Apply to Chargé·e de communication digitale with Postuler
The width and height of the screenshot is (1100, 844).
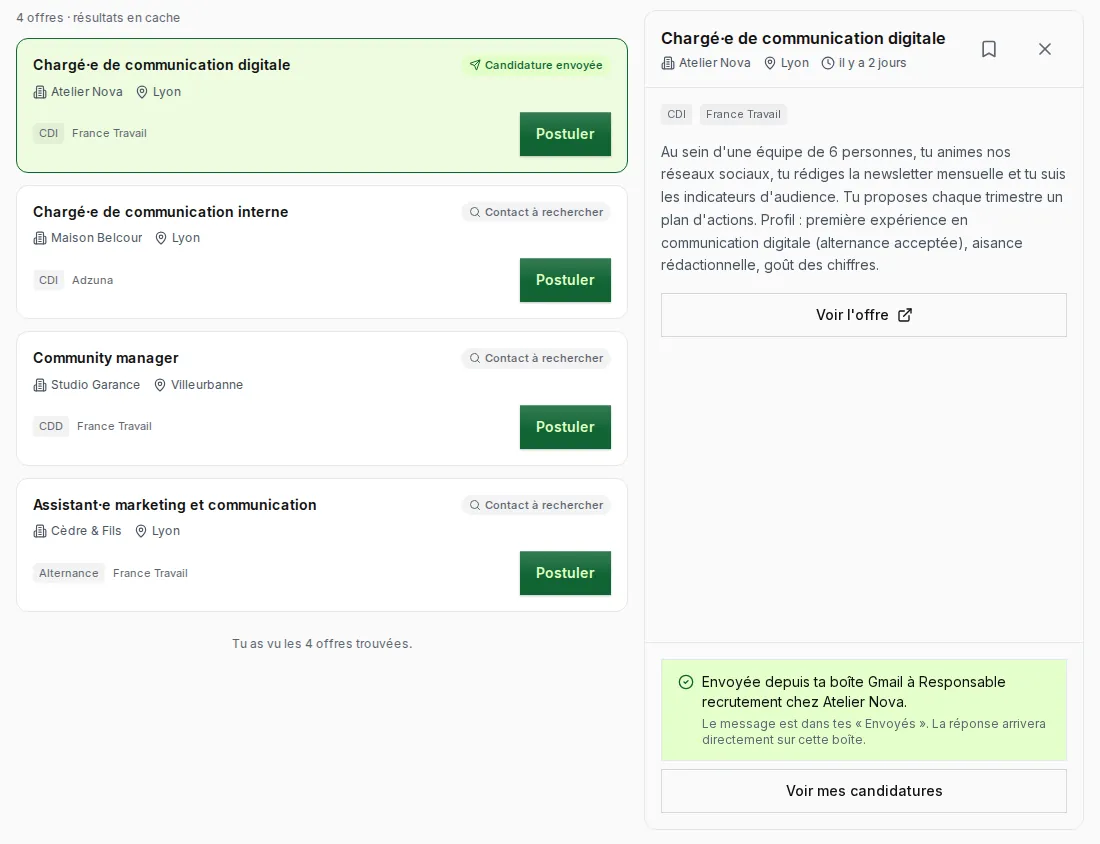pyautogui.click(x=565, y=134)
